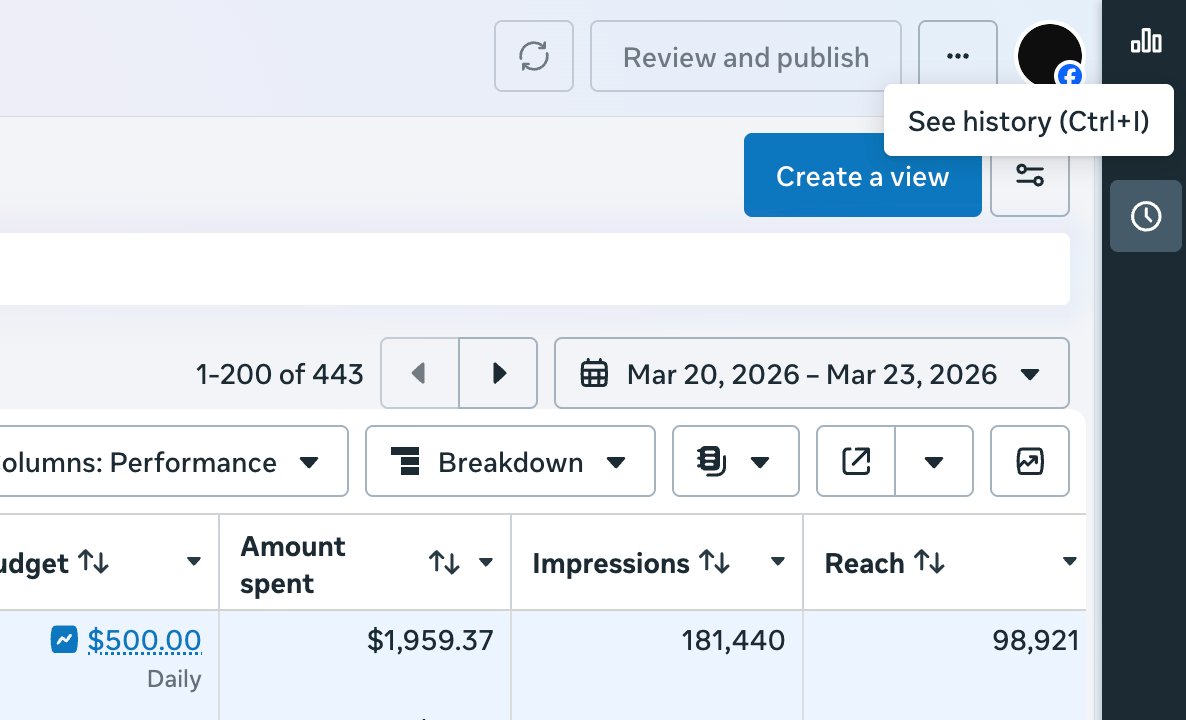This screenshot has height=720, width=1186.
Task: Open filters icon beside Create a view
Action: click(x=1030, y=175)
